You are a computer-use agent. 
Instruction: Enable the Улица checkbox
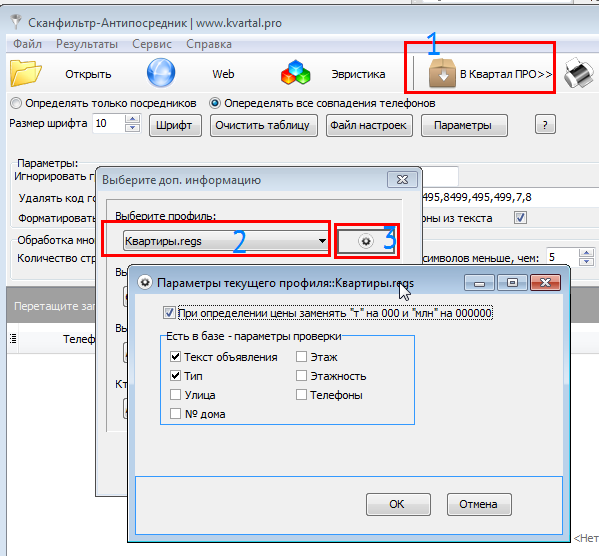tap(175, 395)
